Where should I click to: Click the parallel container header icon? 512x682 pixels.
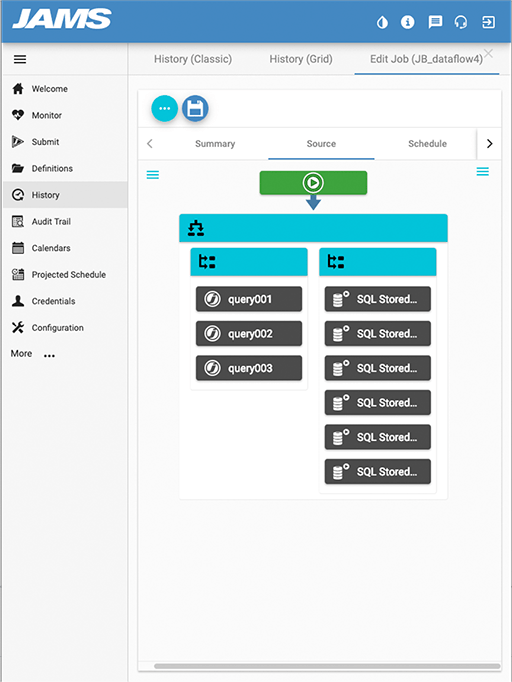(x=196, y=228)
